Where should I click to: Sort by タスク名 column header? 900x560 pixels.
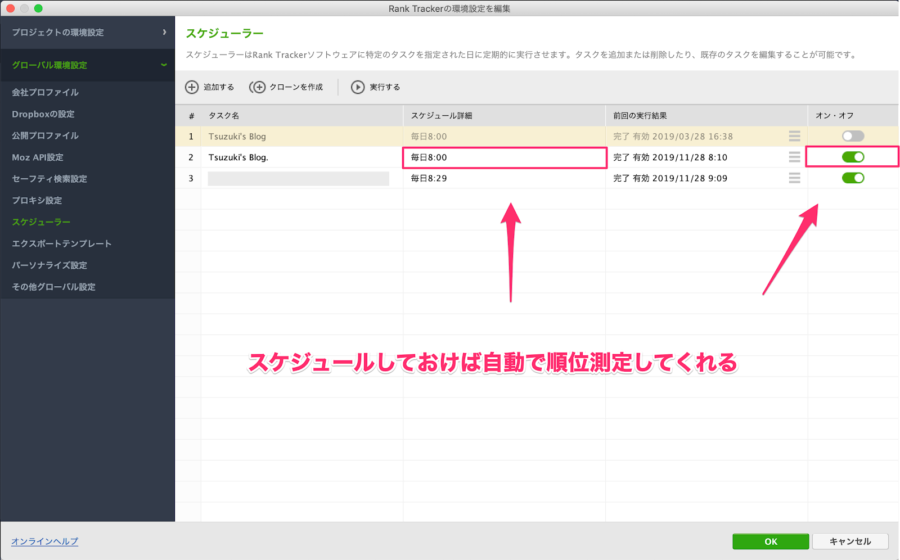302,115
